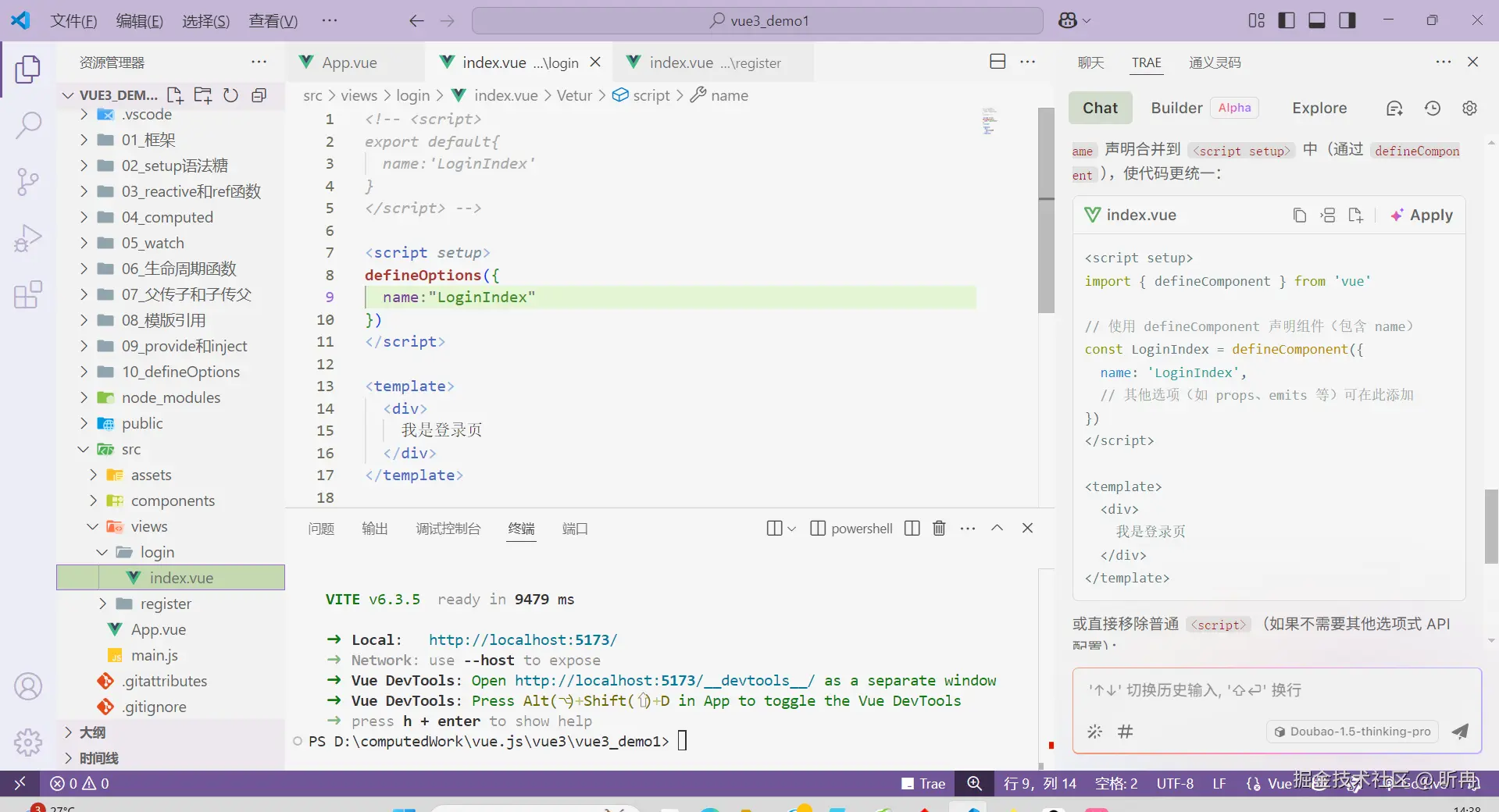This screenshot has height=812, width=1499.
Task: Click the editor minimap
Action: [x=989, y=121]
